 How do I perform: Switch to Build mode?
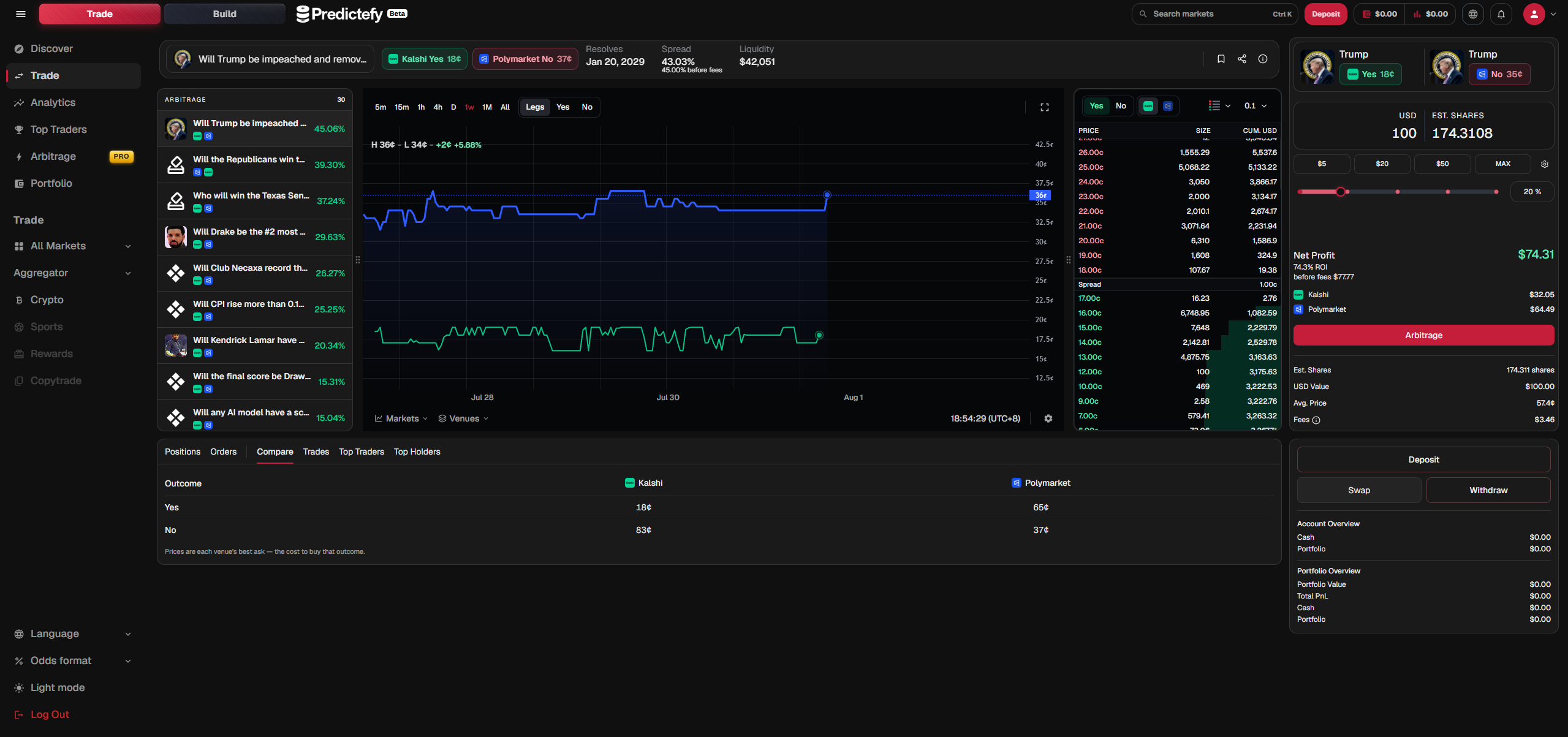click(224, 14)
